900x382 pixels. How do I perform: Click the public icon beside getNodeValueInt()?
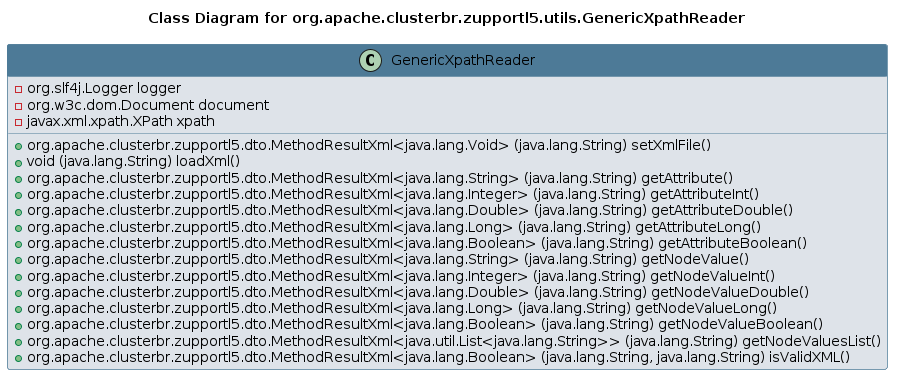(18, 278)
